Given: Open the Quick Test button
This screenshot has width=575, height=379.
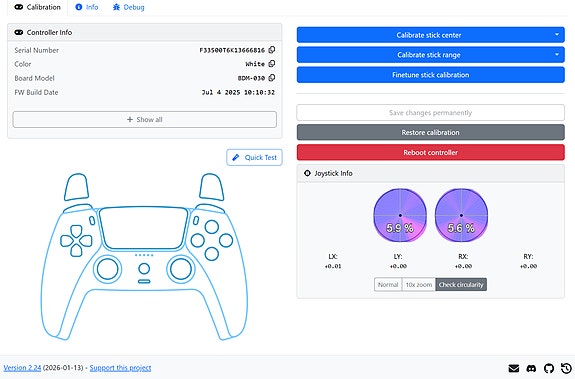Looking at the screenshot, I should tap(254, 157).
